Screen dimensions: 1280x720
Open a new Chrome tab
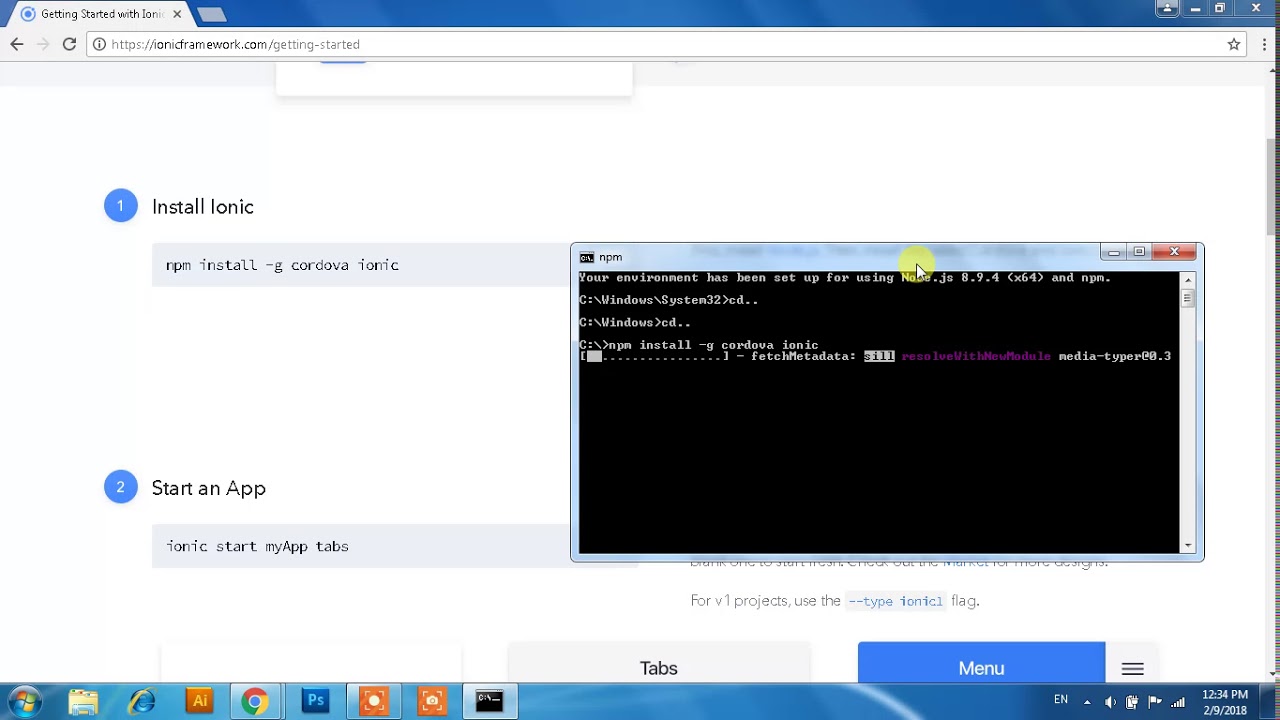(x=211, y=15)
